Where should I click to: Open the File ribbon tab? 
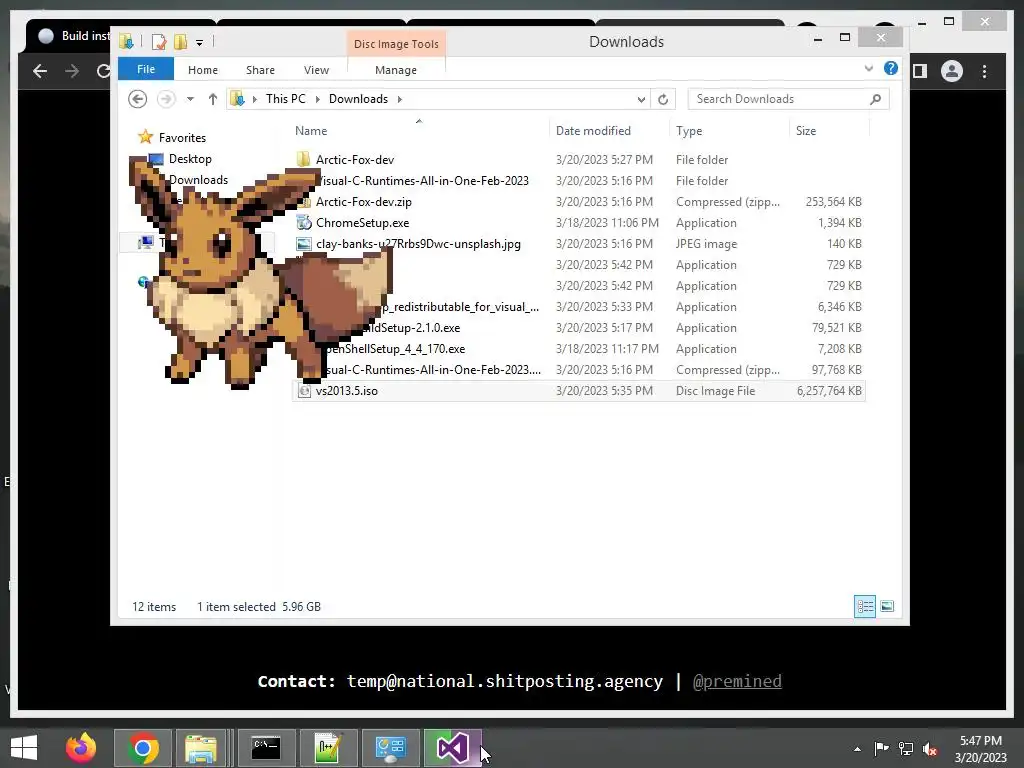click(x=146, y=69)
